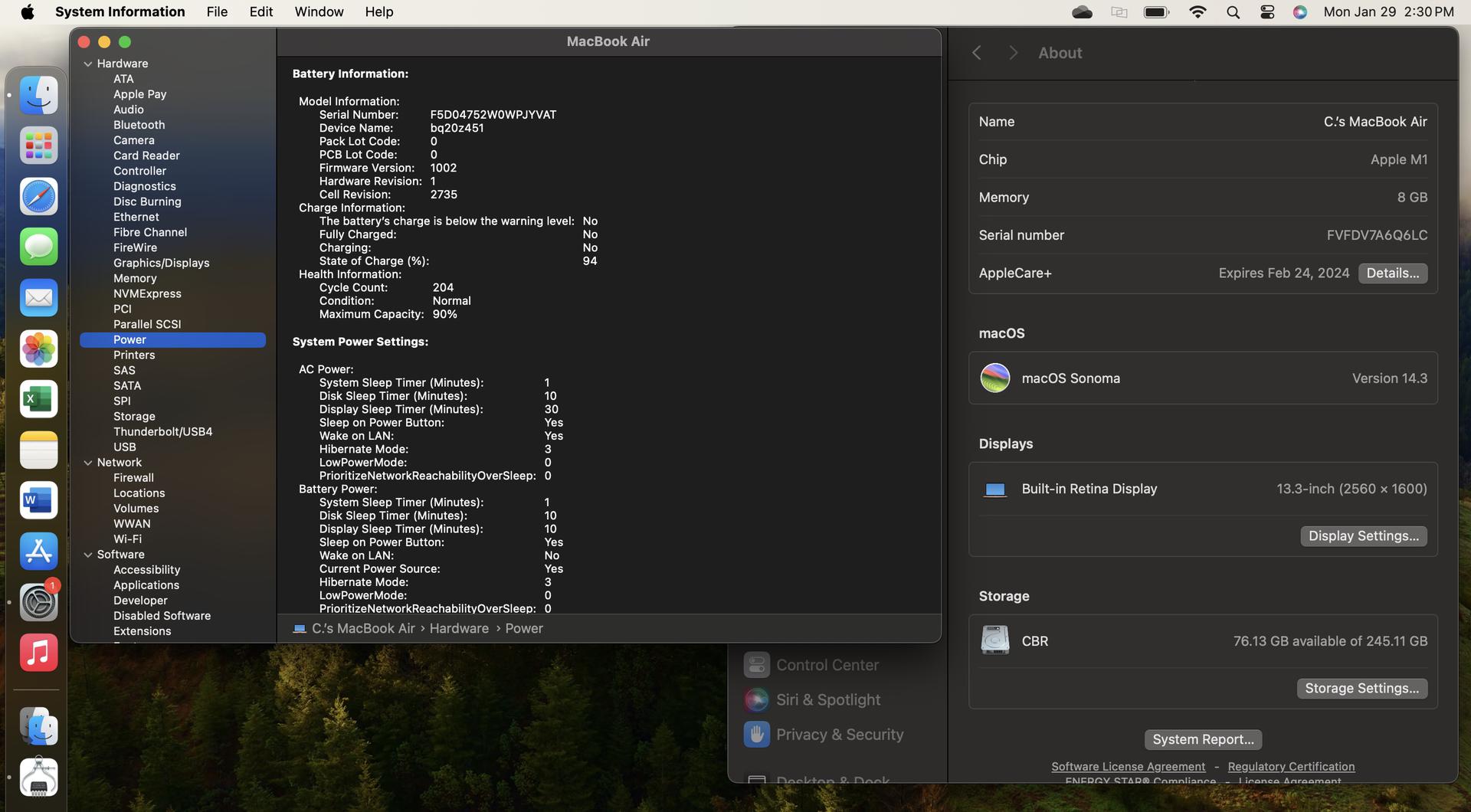Select Bluetooth in sidebar
The image size is (1471, 812).
139,125
